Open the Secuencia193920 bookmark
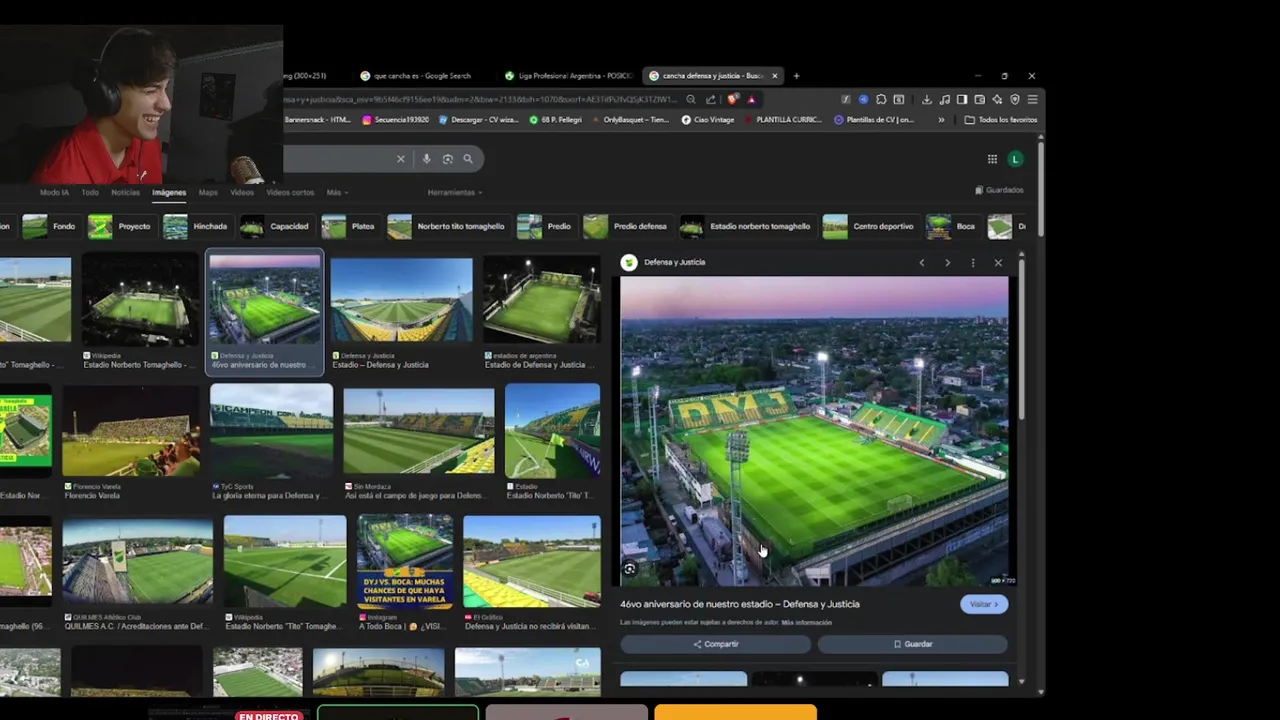The height and width of the screenshot is (720, 1280). (x=395, y=120)
